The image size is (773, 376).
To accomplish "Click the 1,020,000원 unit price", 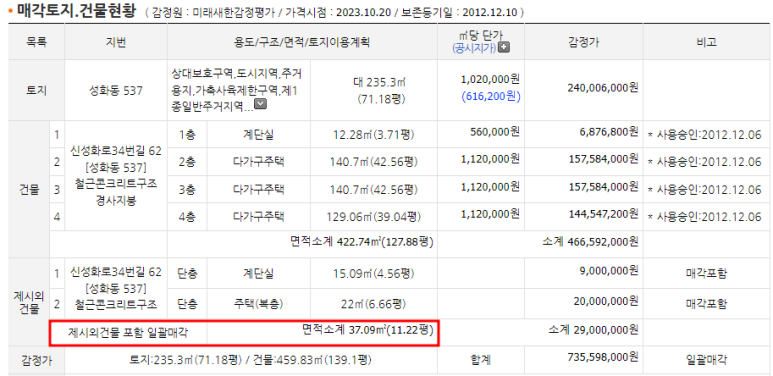I will tap(491, 79).
